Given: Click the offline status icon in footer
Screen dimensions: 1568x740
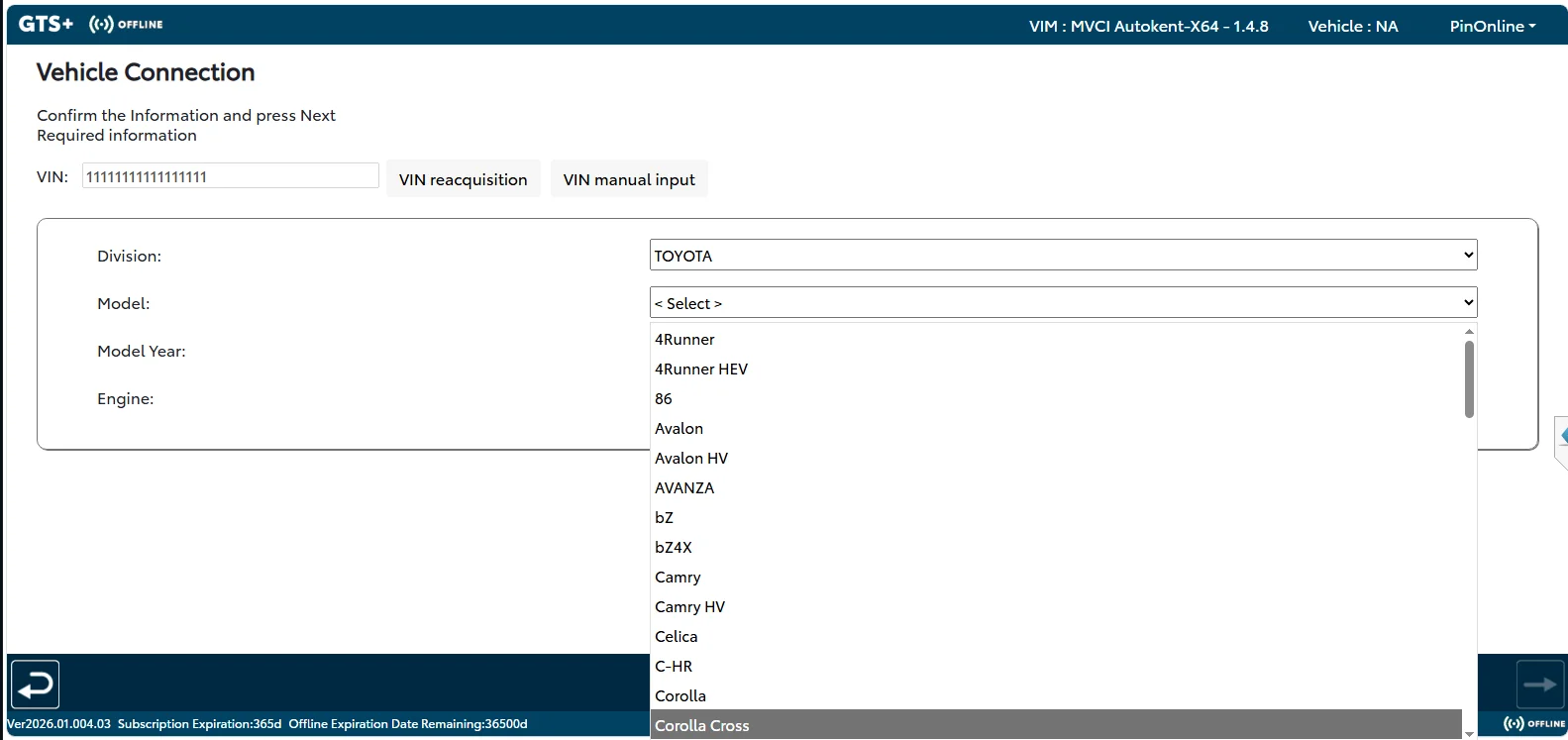Looking at the screenshot, I should pos(1534,724).
